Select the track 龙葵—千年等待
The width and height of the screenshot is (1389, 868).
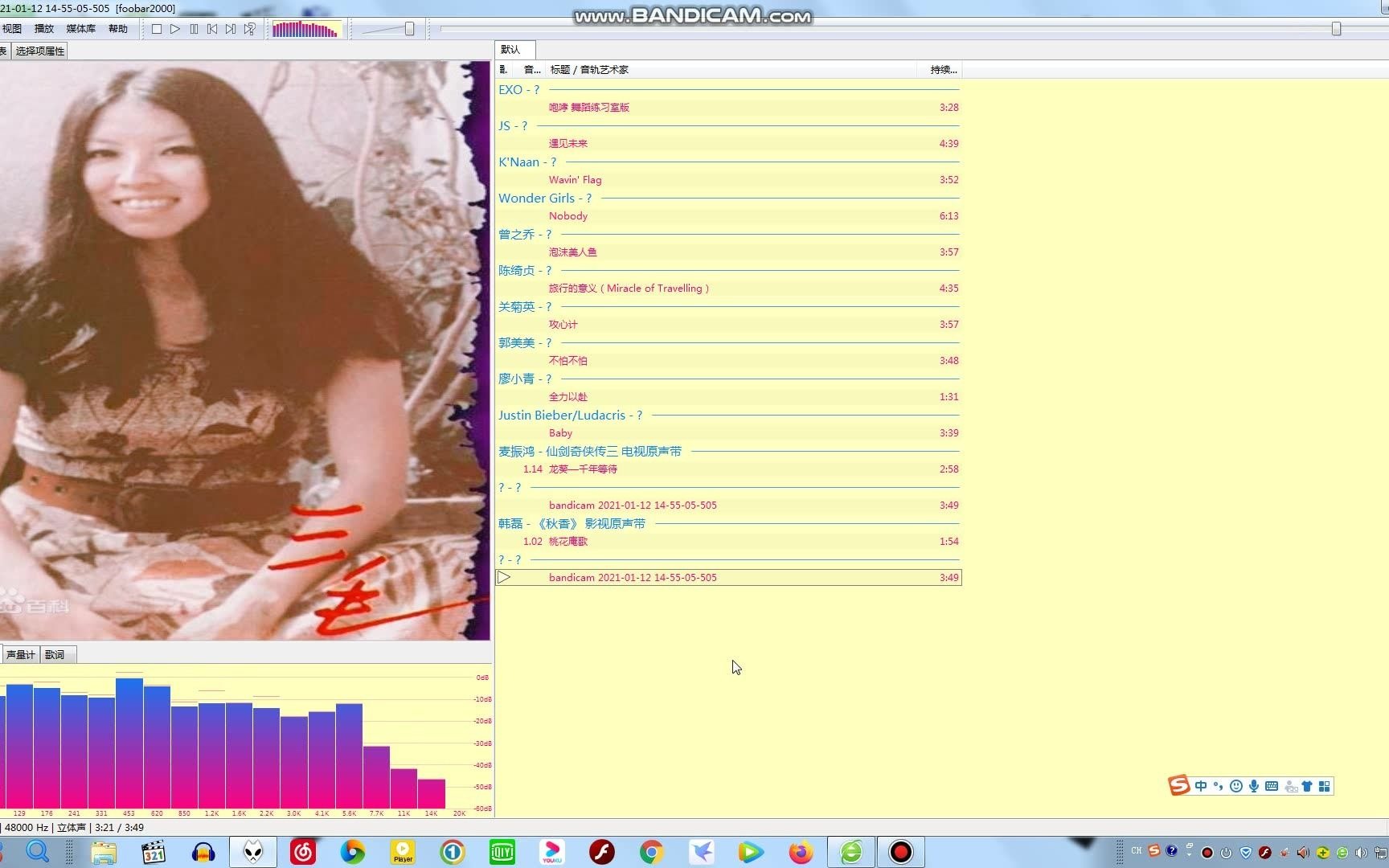pos(728,469)
